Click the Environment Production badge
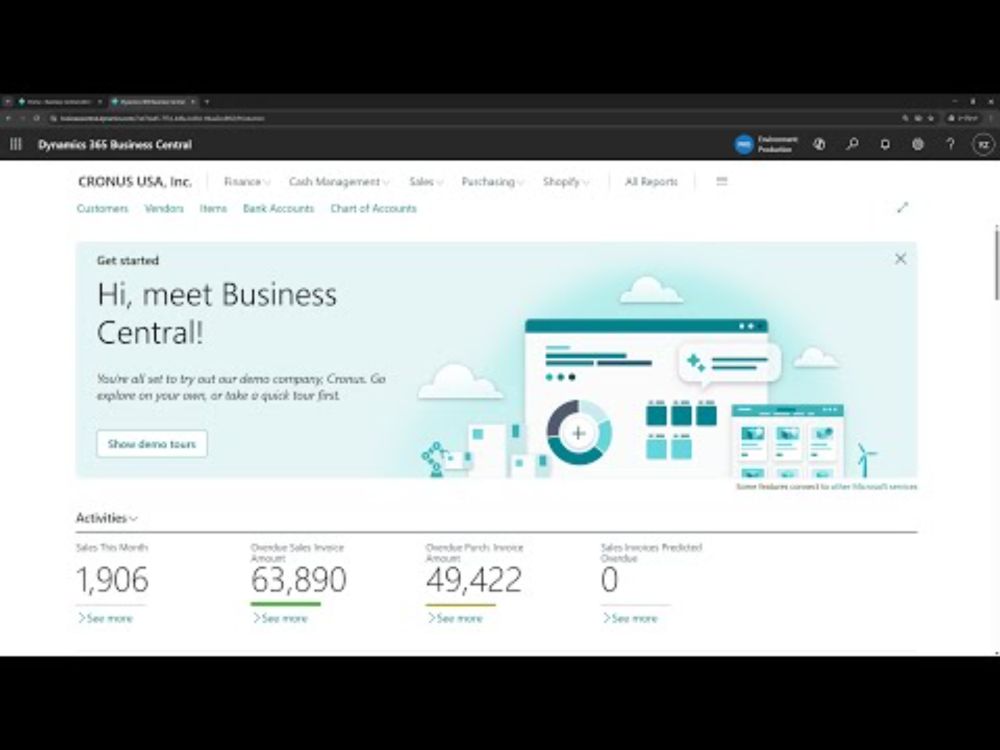 click(x=766, y=144)
